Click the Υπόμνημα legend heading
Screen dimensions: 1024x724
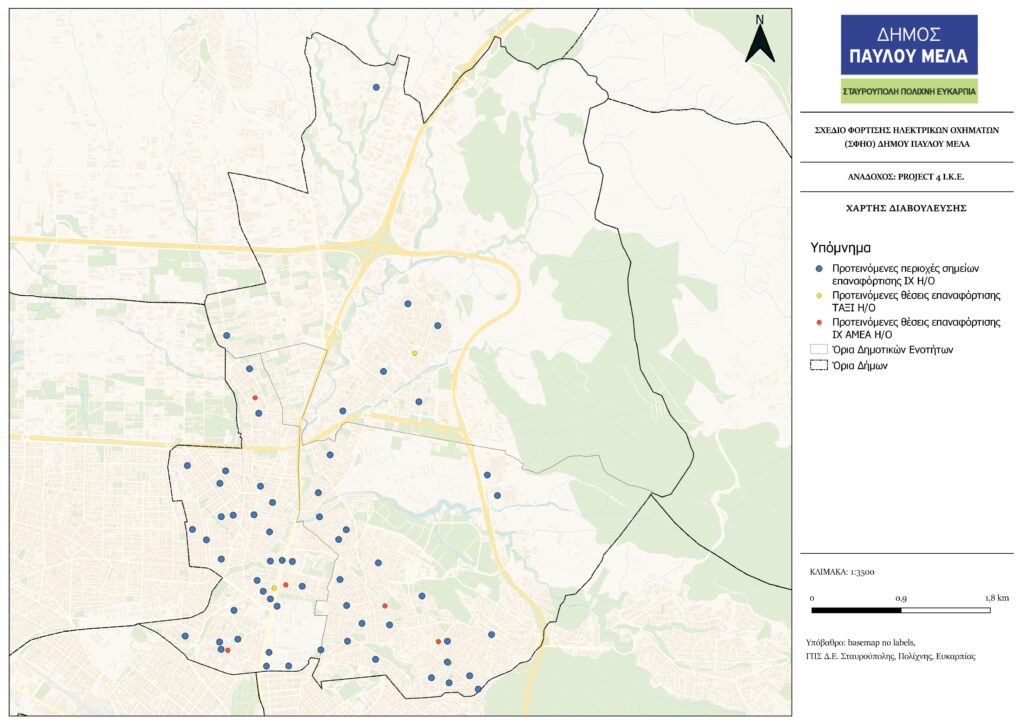(x=840, y=246)
